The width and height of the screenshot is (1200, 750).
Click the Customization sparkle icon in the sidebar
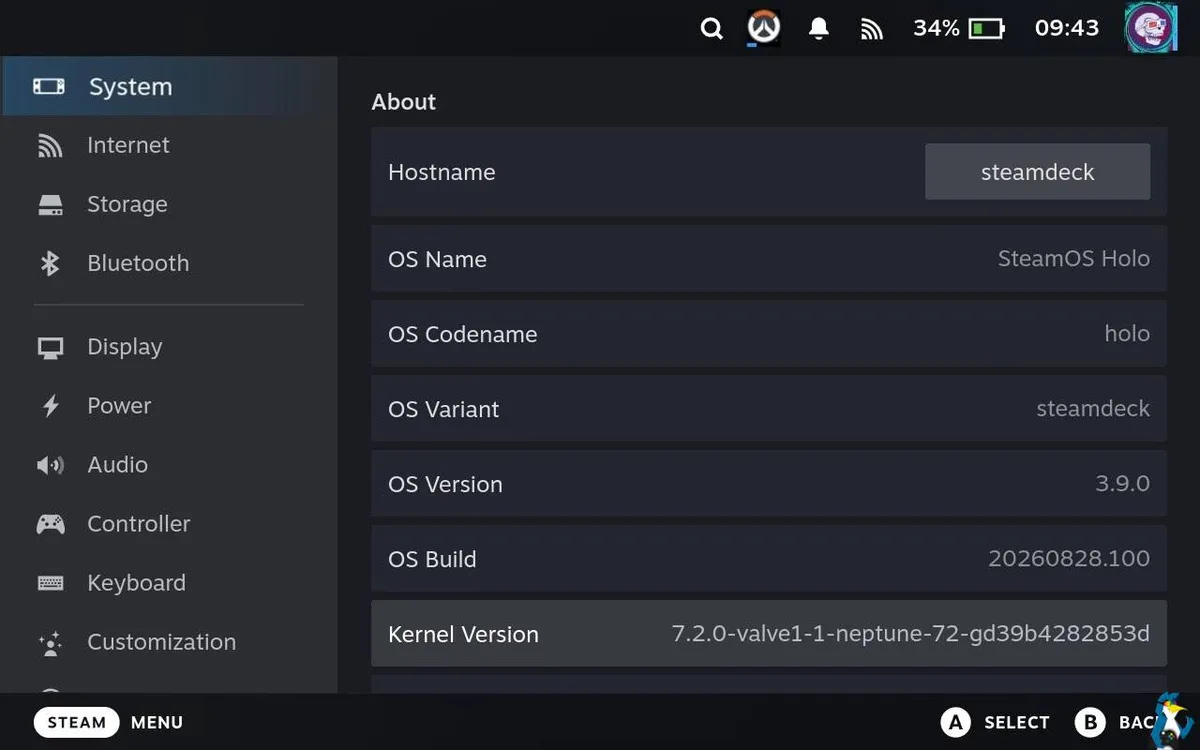tap(50, 643)
